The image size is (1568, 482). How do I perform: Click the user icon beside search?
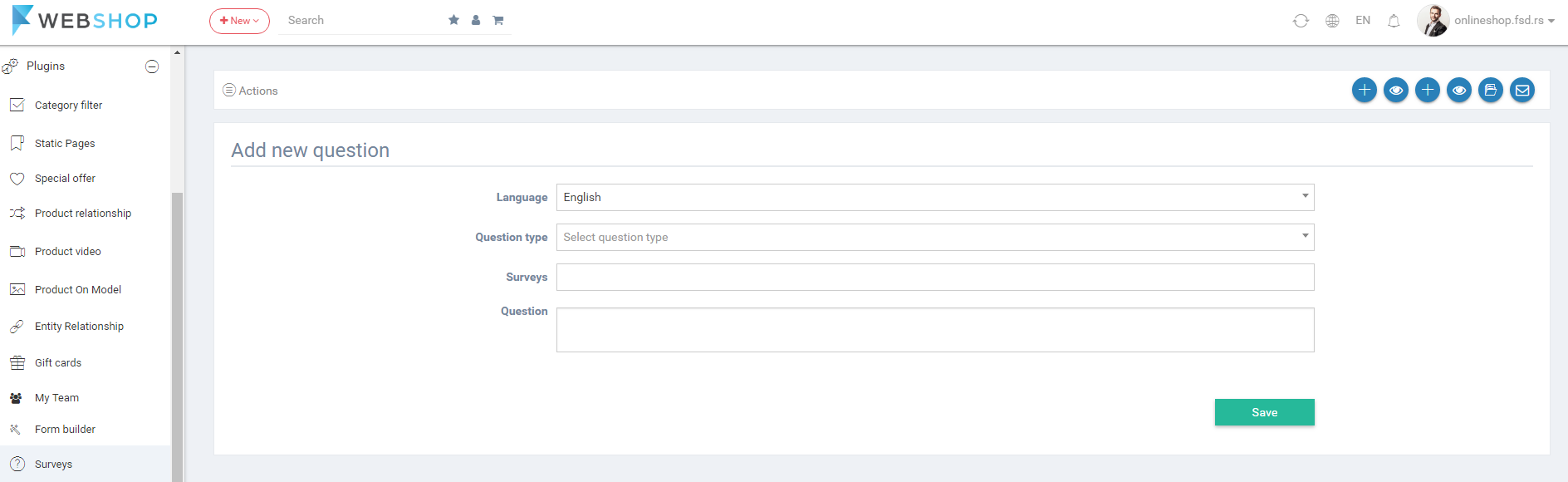476,20
